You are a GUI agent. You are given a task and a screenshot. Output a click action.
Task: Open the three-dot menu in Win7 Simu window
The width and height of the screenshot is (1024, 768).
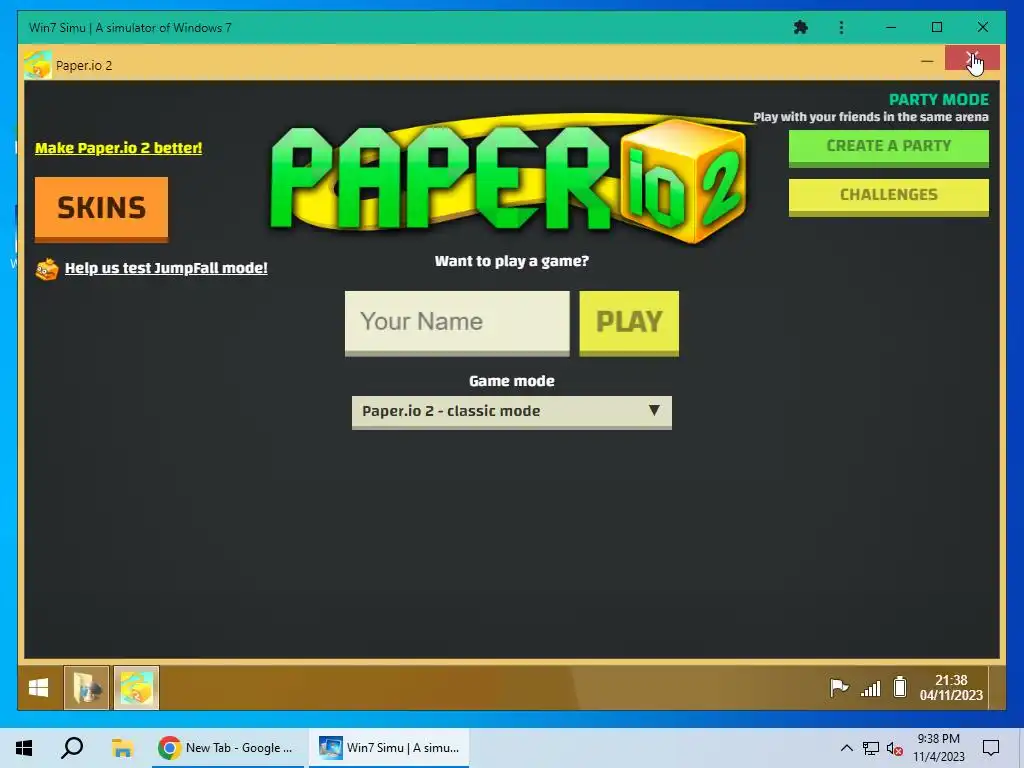click(841, 27)
